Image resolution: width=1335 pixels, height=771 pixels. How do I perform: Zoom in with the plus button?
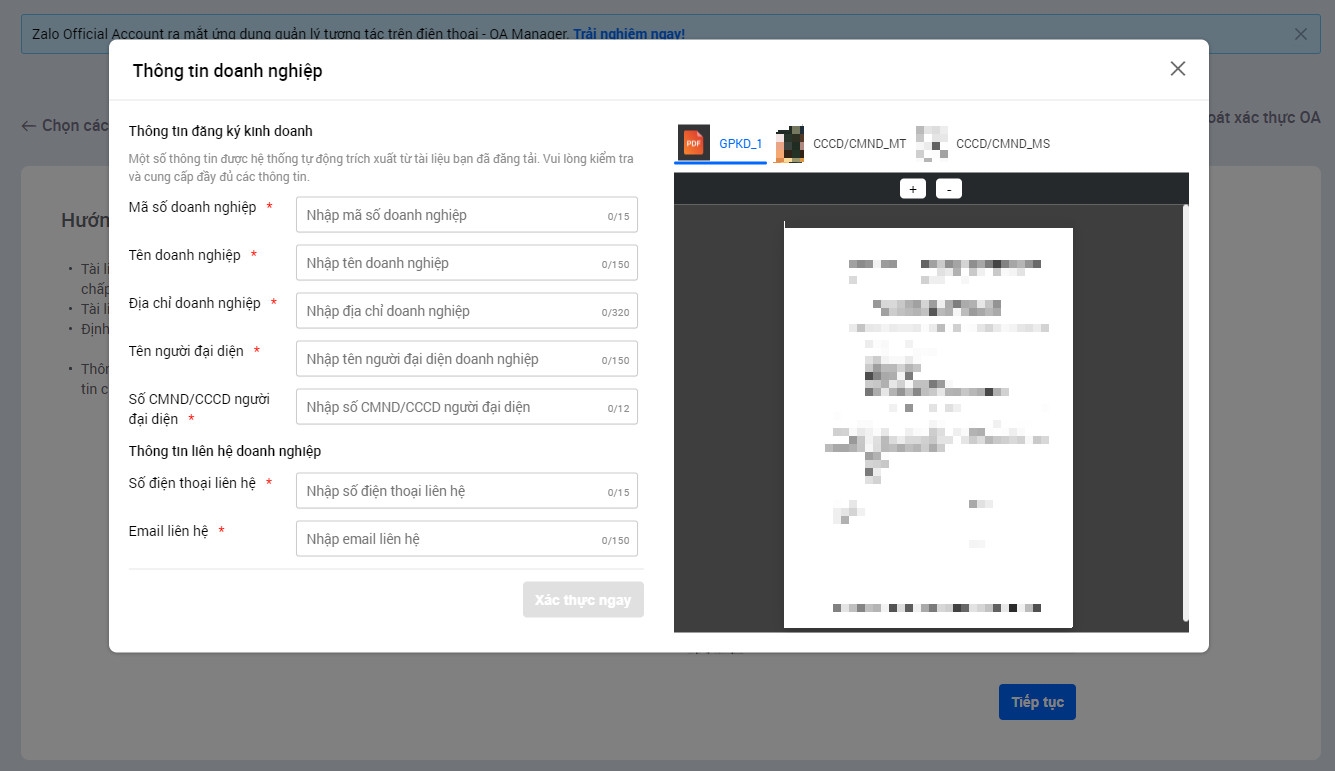coord(912,189)
